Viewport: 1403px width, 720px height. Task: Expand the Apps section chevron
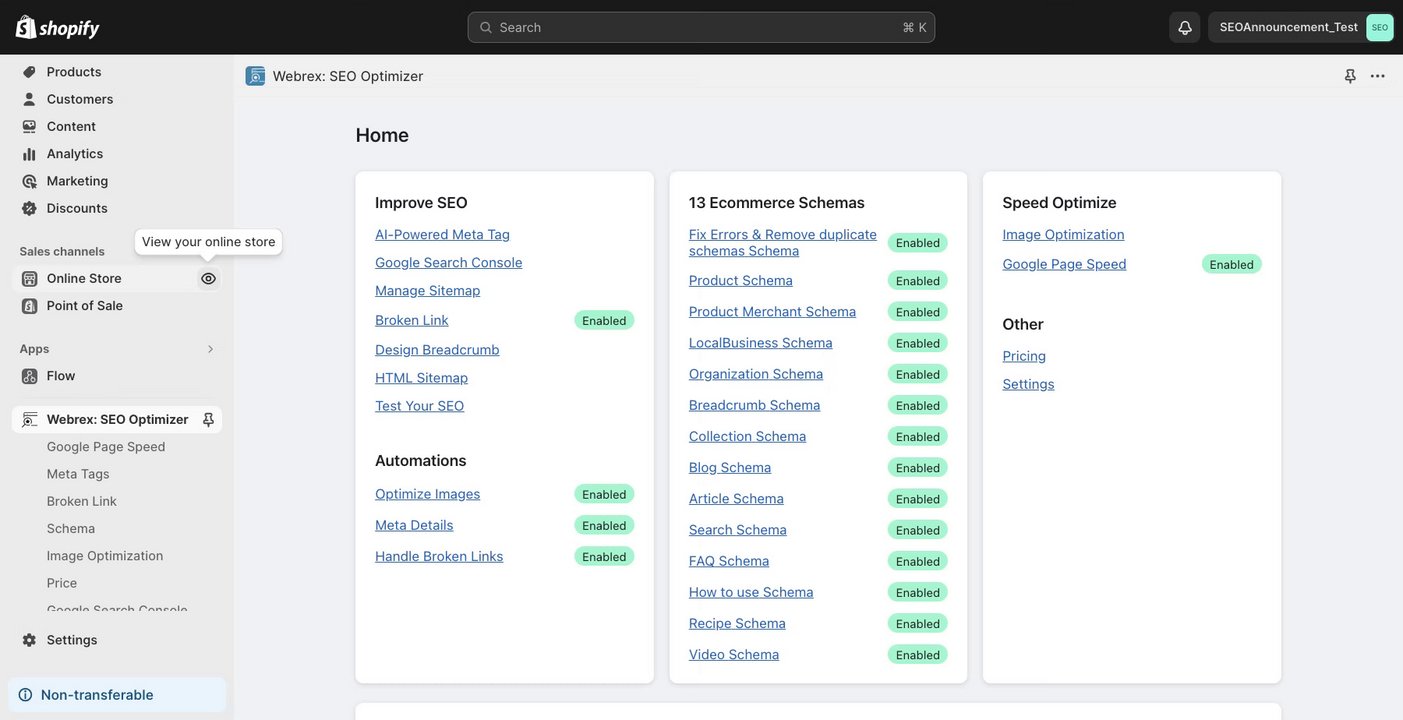(x=210, y=349)
